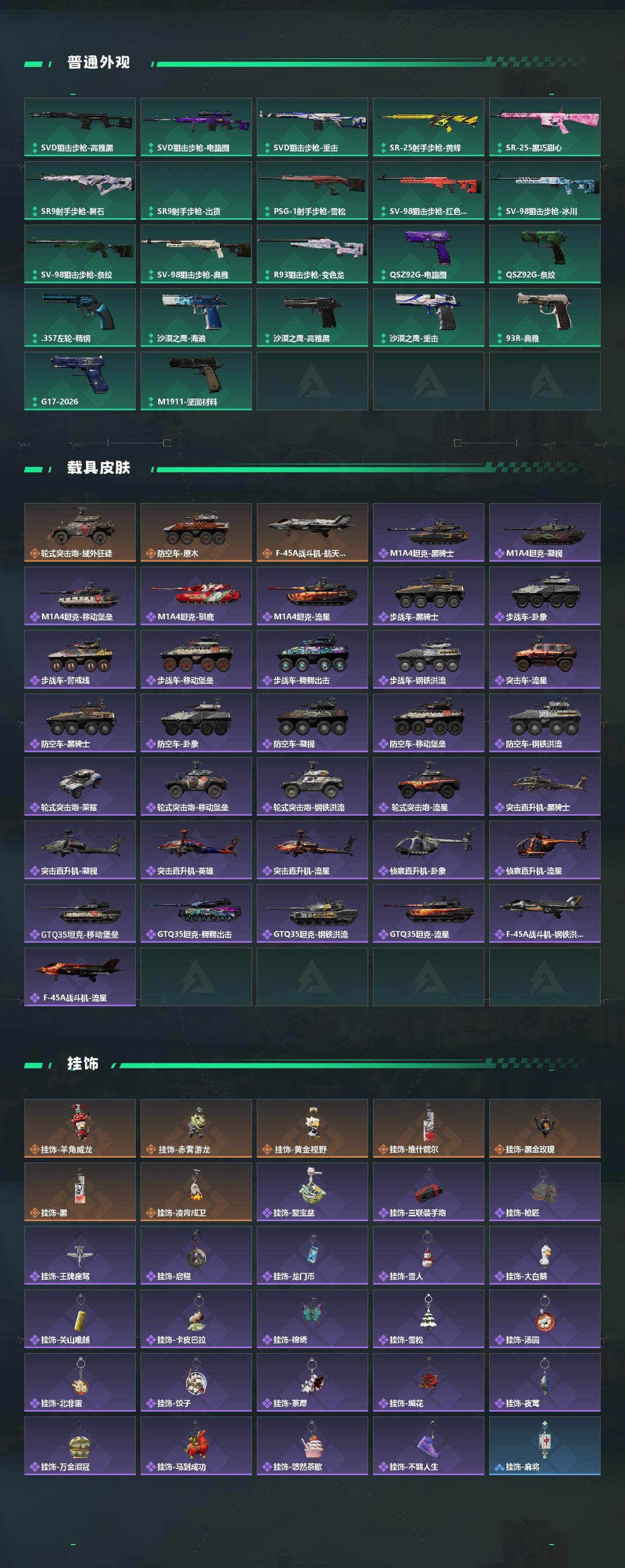Click the M1A4坦克-驯鹿 tank skin
Image resolution: width=625 pixels, height=1568 pixels.
click(x=196, y=595)
